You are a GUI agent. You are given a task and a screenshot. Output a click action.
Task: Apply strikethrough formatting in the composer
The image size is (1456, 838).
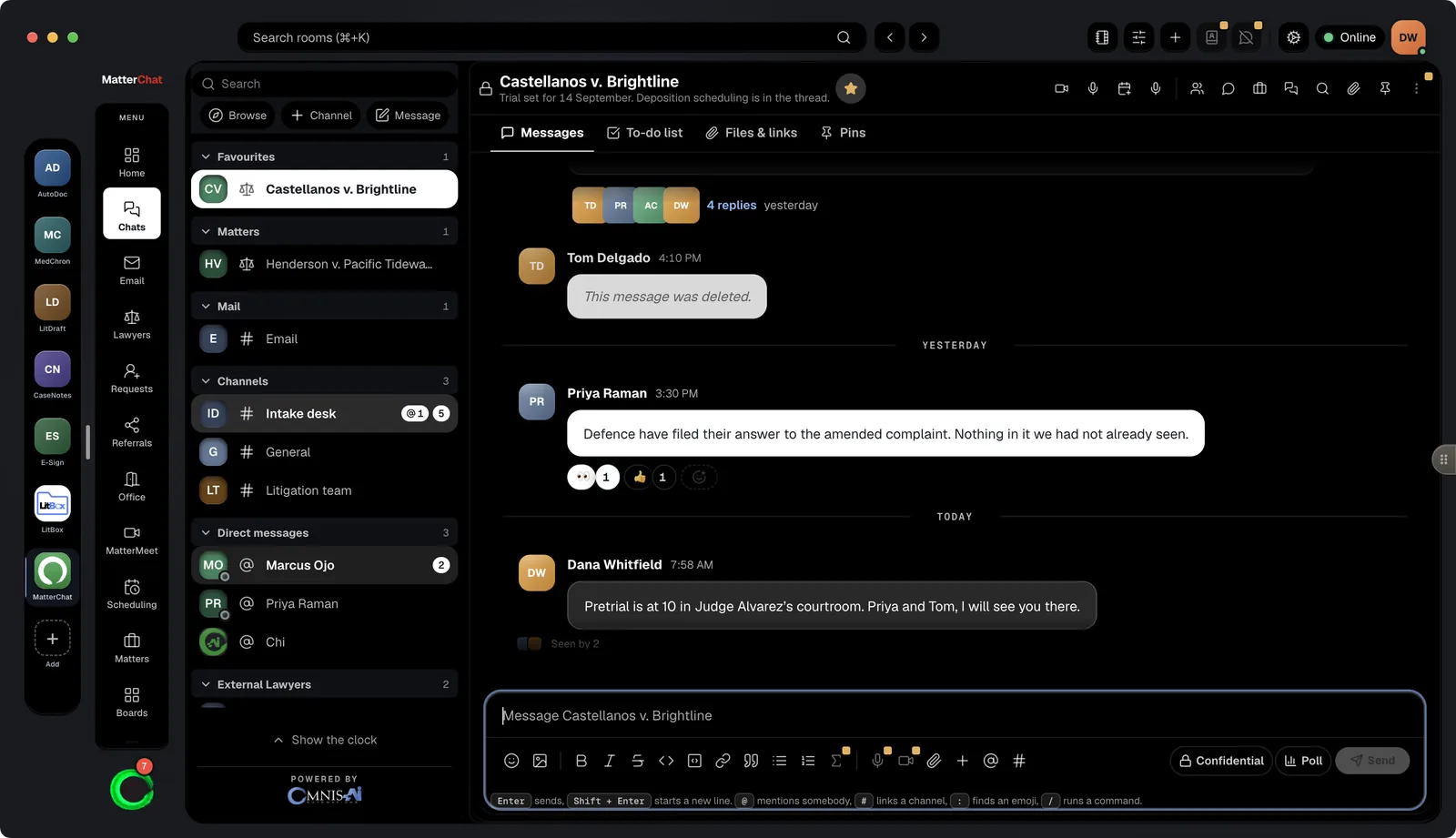coord(637,761)
